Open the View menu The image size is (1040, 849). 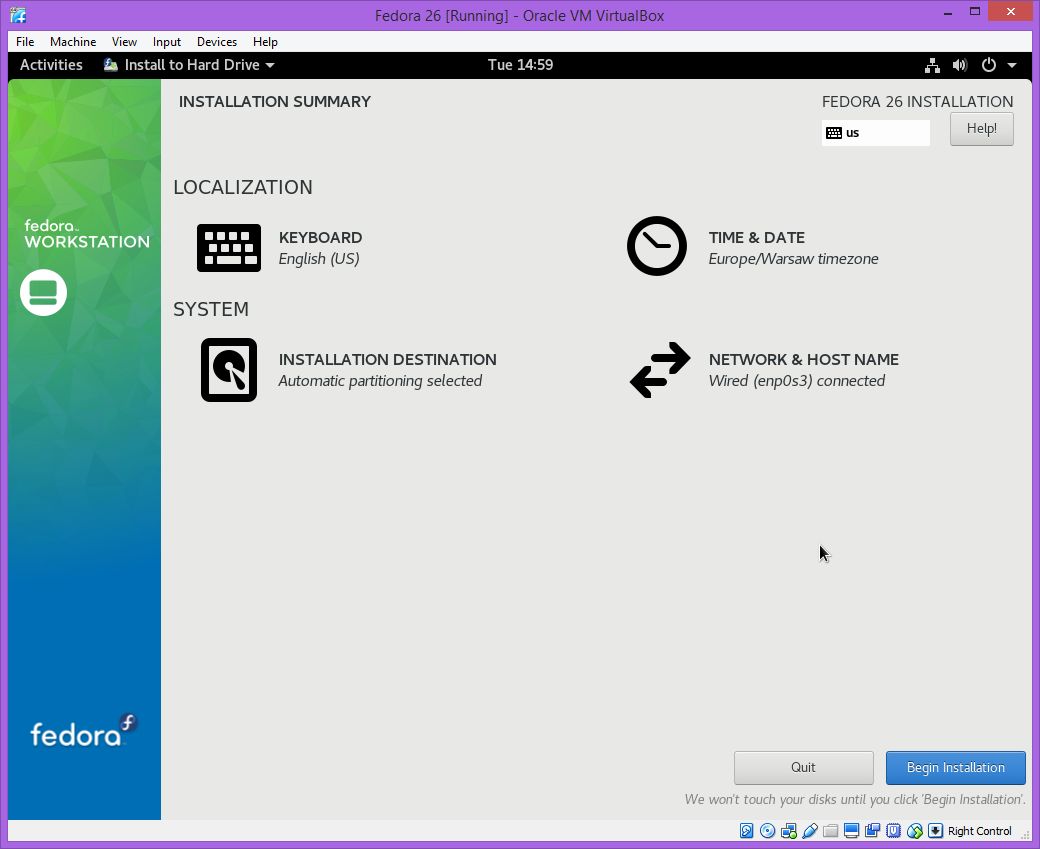click(124, 42)
